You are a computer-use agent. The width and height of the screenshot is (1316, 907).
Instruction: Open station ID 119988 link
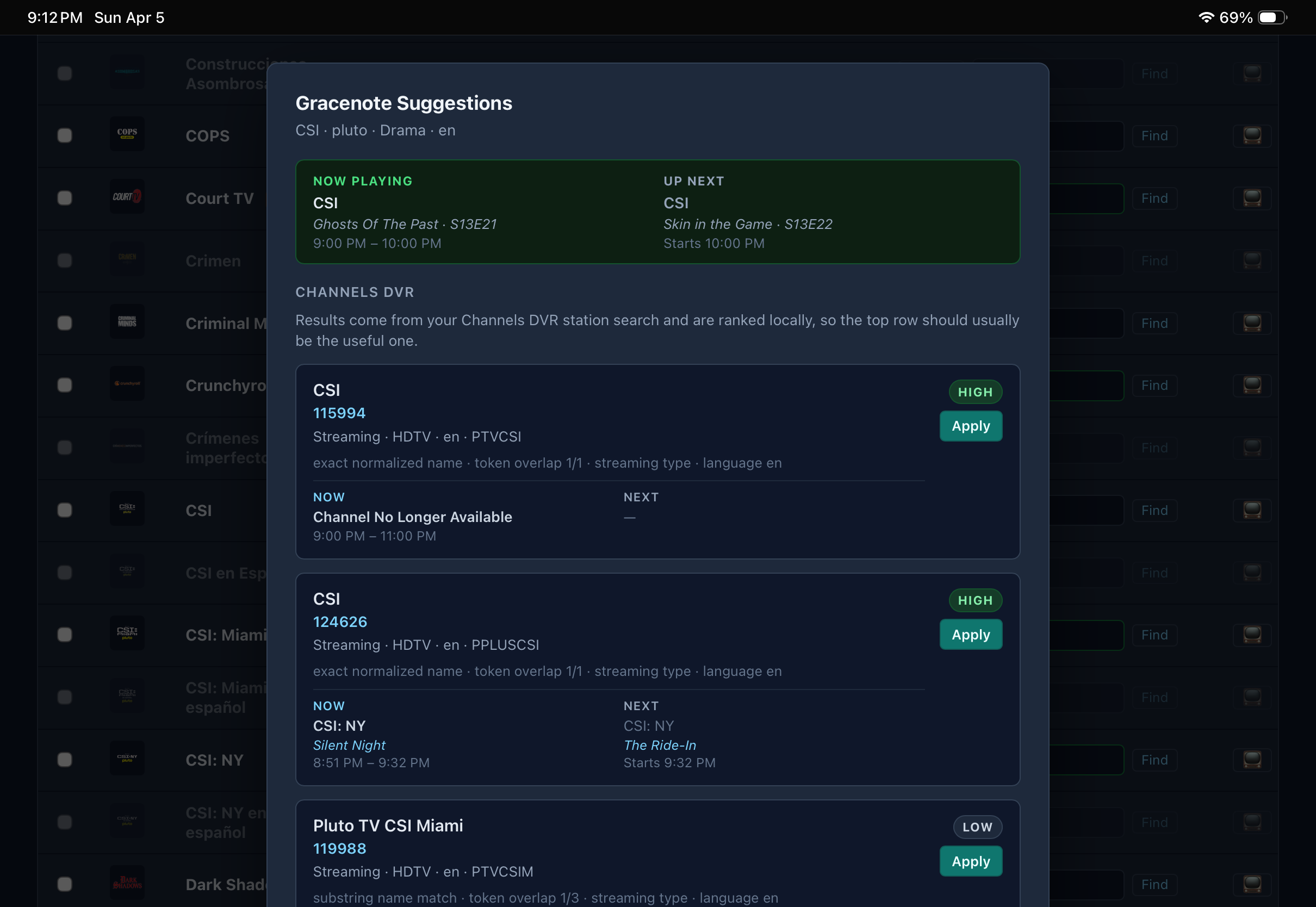[339, 848]
